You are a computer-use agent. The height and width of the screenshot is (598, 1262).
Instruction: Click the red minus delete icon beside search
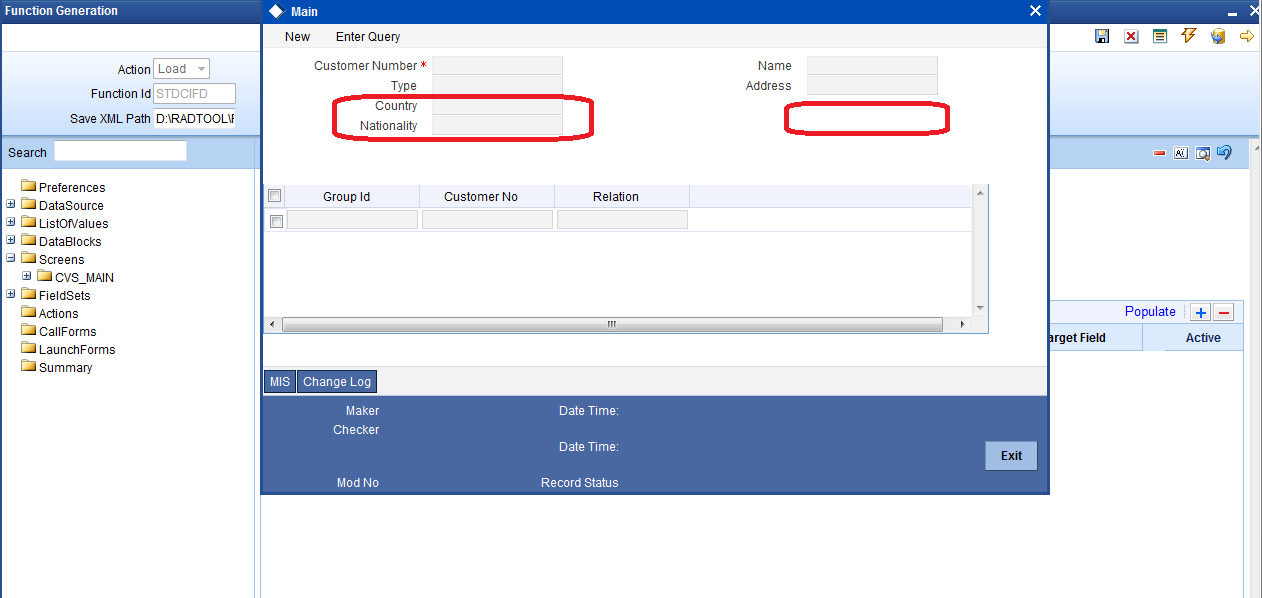(x=1160, y=153)
